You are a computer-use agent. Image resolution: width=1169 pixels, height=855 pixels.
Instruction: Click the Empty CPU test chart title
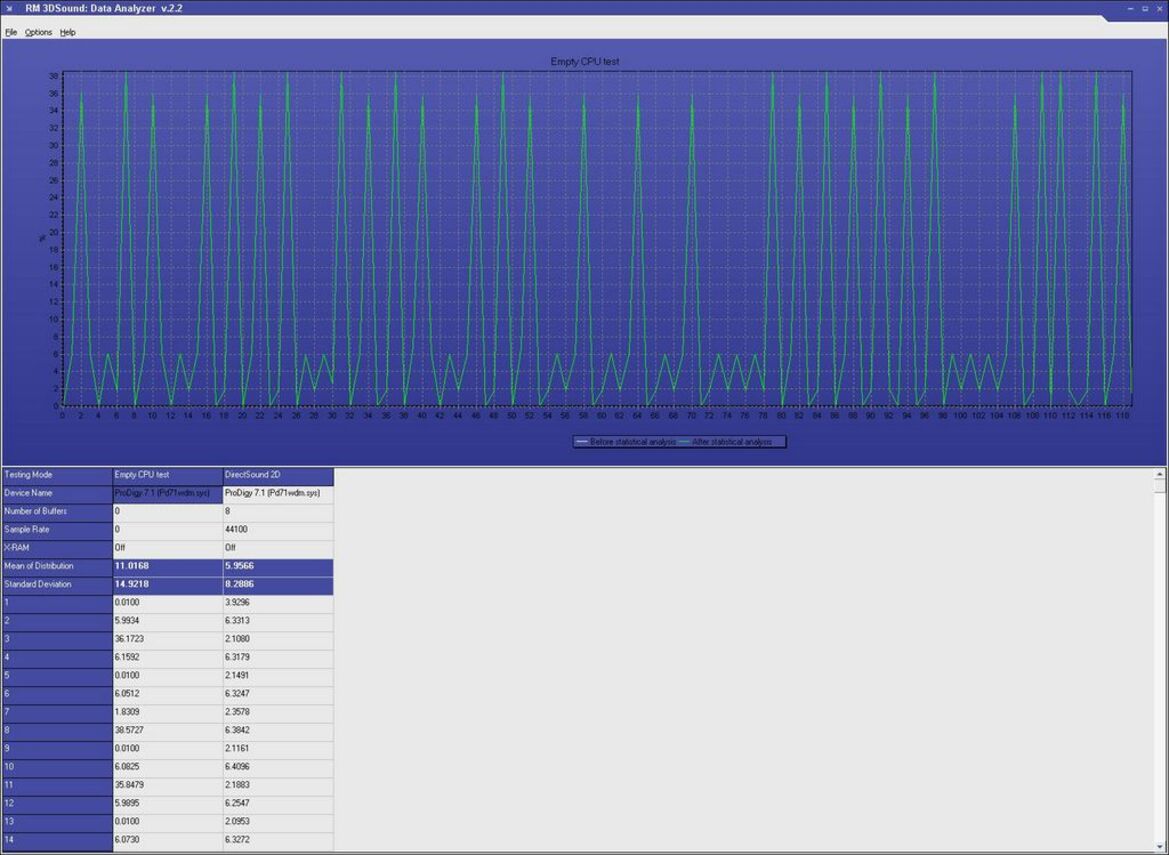pyautogui.click(x=584, y=62)
